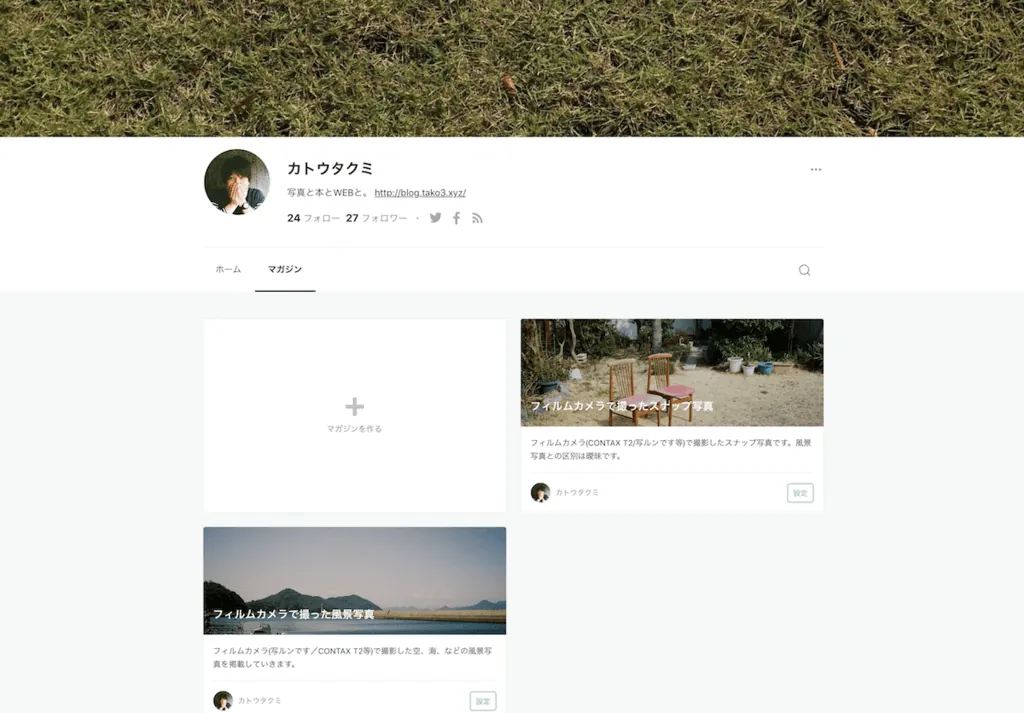Click the small avatar on the landscape photo magazine
Screen dimensions: 1024x713
pos(224,700)
